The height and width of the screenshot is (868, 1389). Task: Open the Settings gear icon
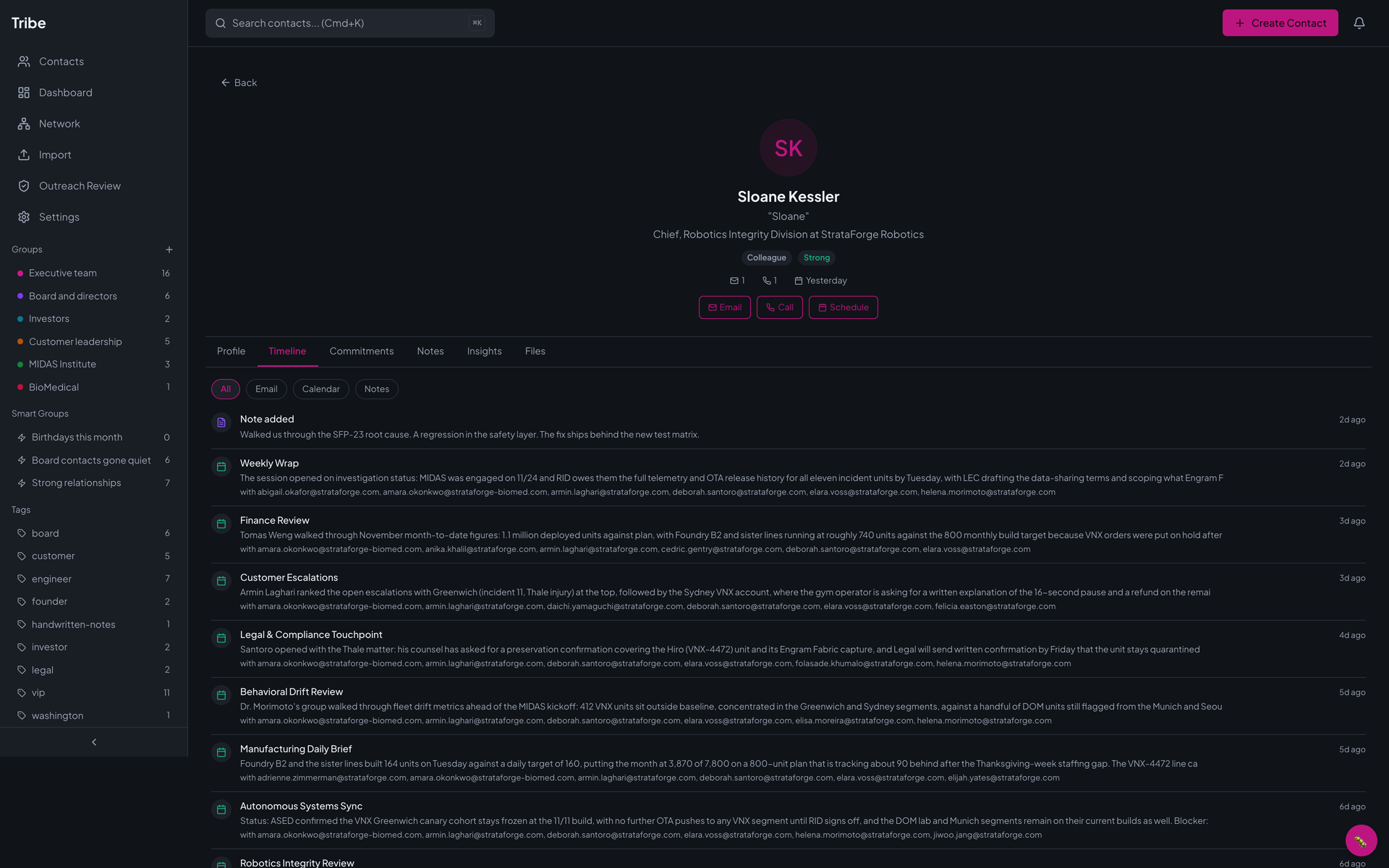pyautogui.click(x=24, y=217)
